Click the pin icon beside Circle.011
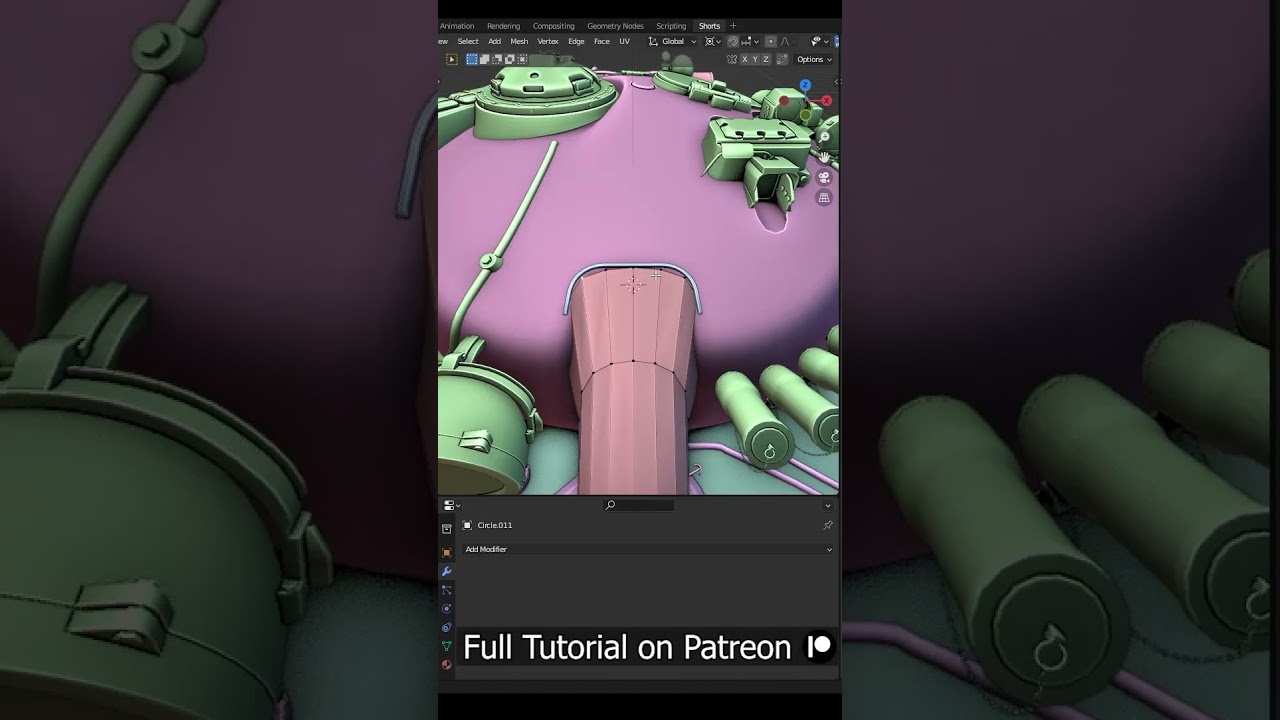 tap(828, 525)
